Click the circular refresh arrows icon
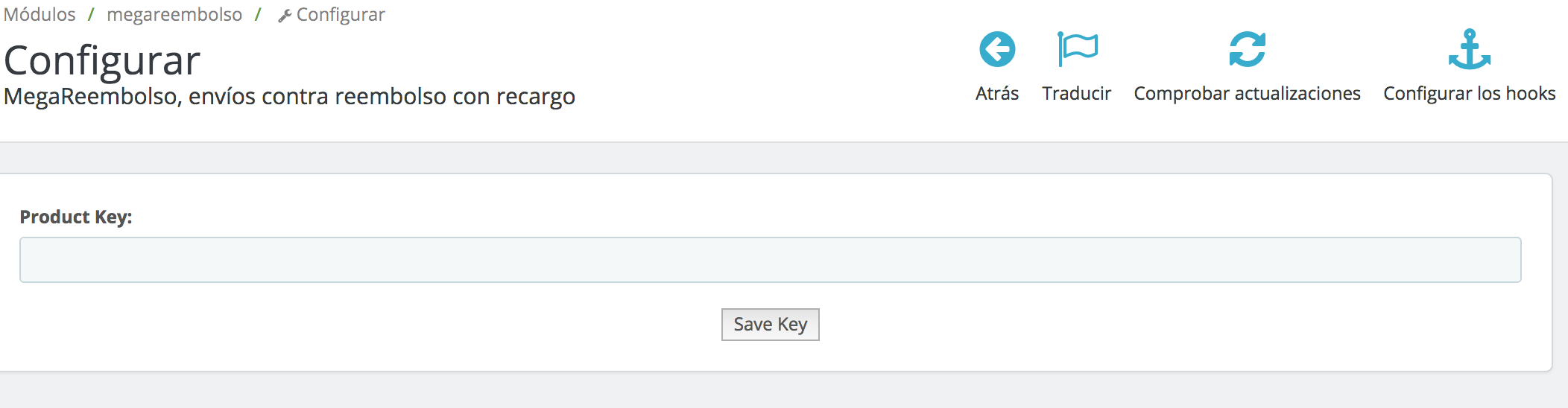This screenshot has width=1568, height=408. [1247, 50]
